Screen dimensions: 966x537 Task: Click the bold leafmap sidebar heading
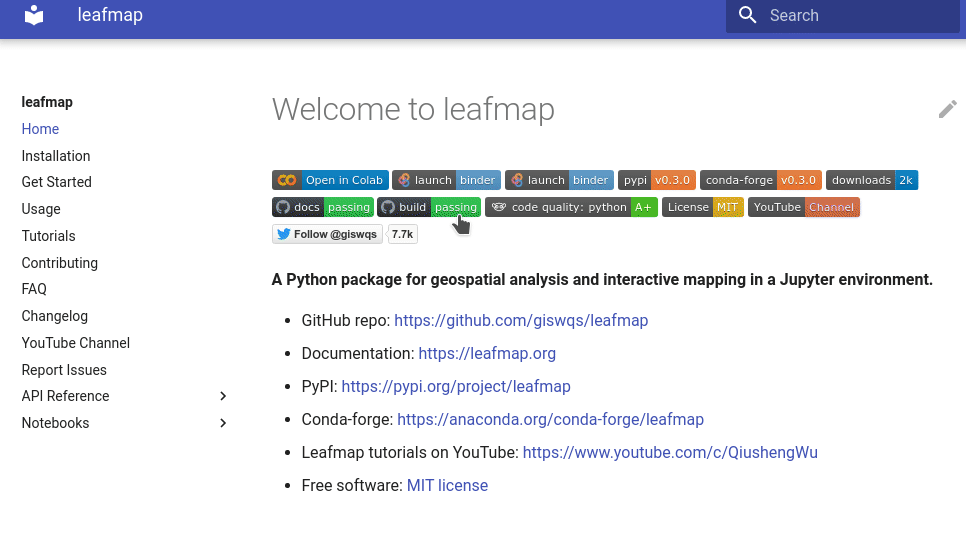click(x=47, y=102)
